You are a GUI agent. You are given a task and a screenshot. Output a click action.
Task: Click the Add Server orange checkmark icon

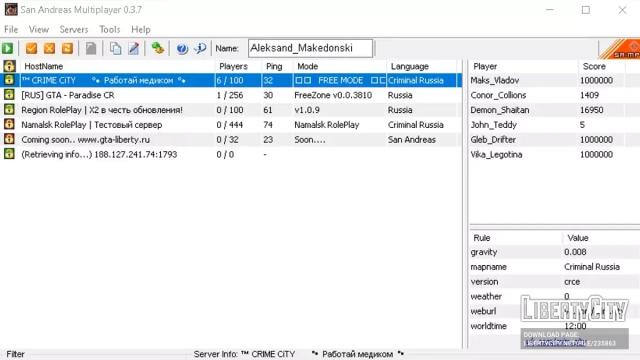tap(31, 48)
